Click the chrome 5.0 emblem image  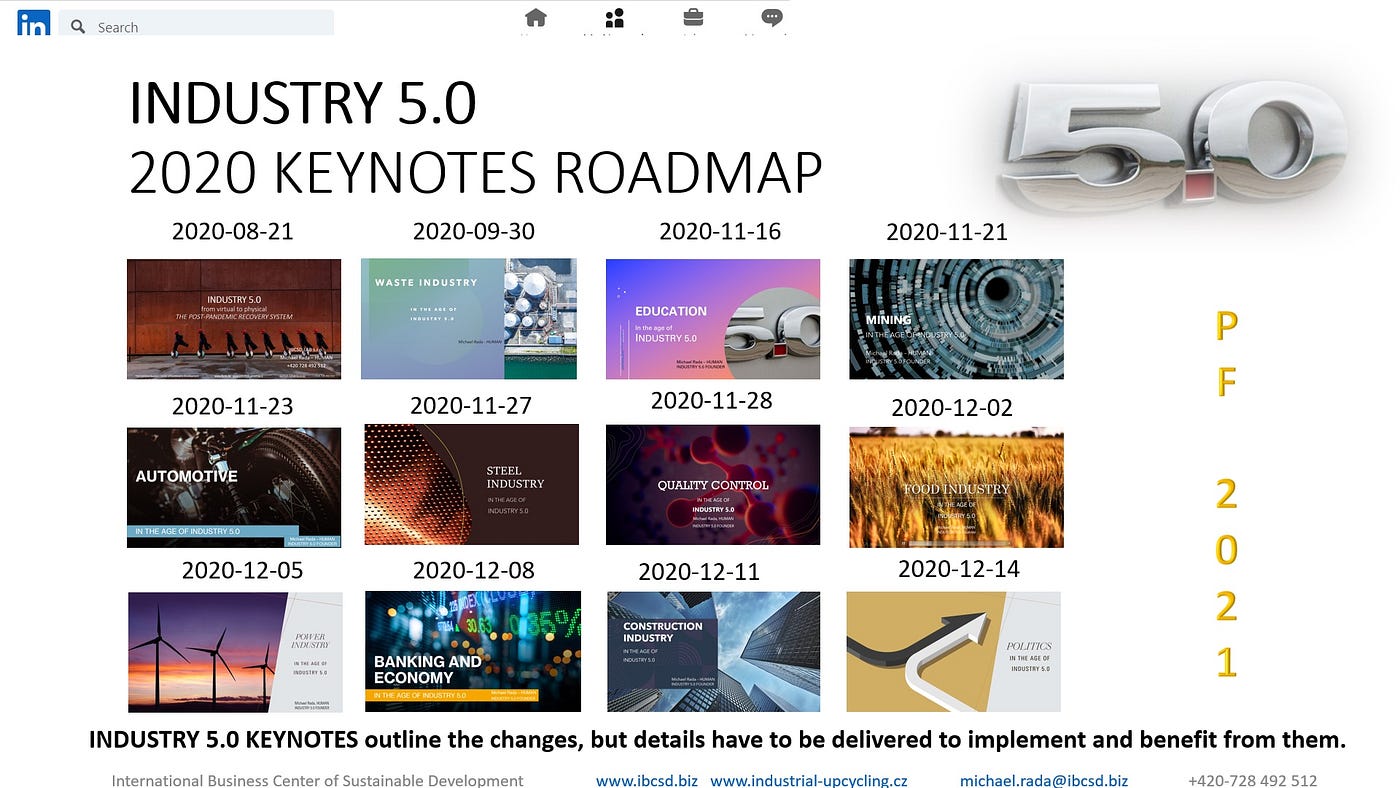click(1177, 146)
